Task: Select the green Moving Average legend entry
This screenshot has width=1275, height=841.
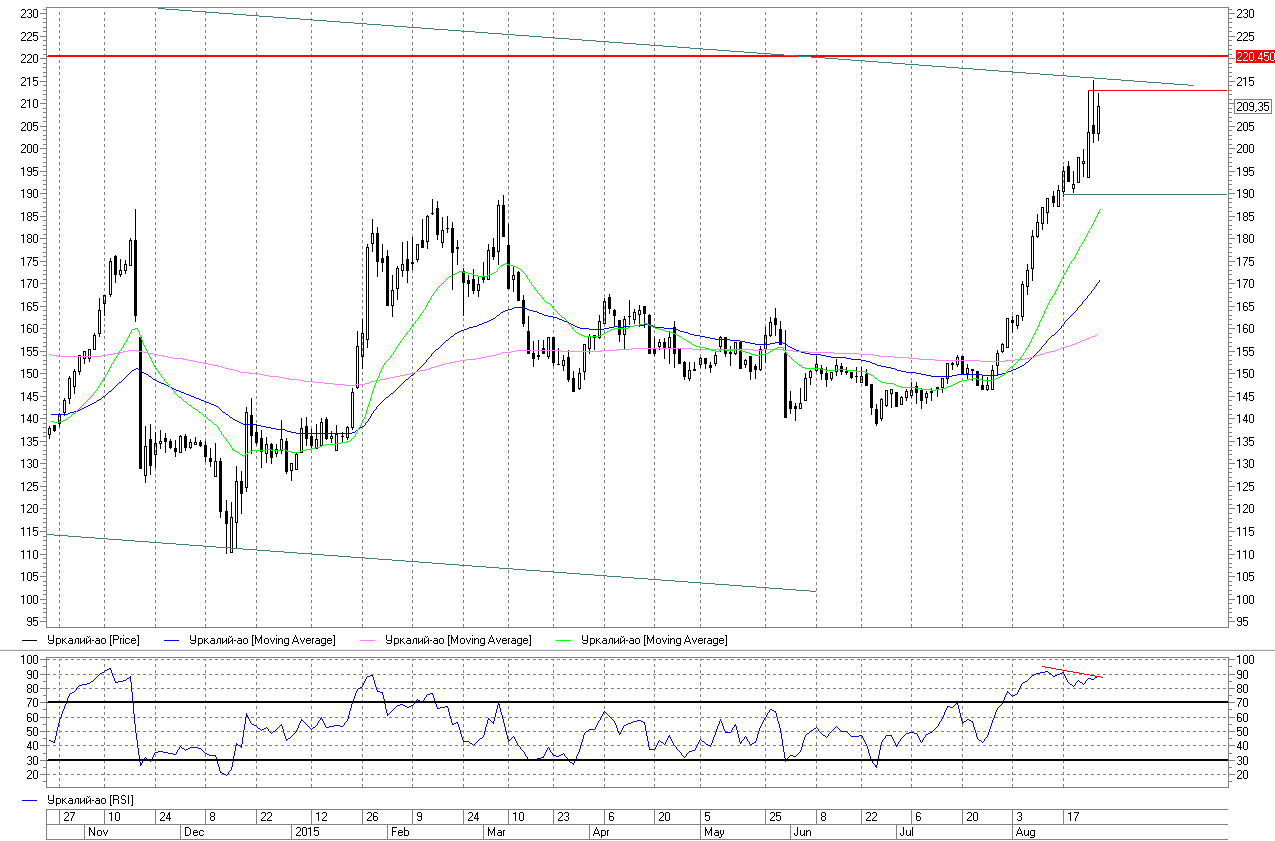Action: coord(654,639)
